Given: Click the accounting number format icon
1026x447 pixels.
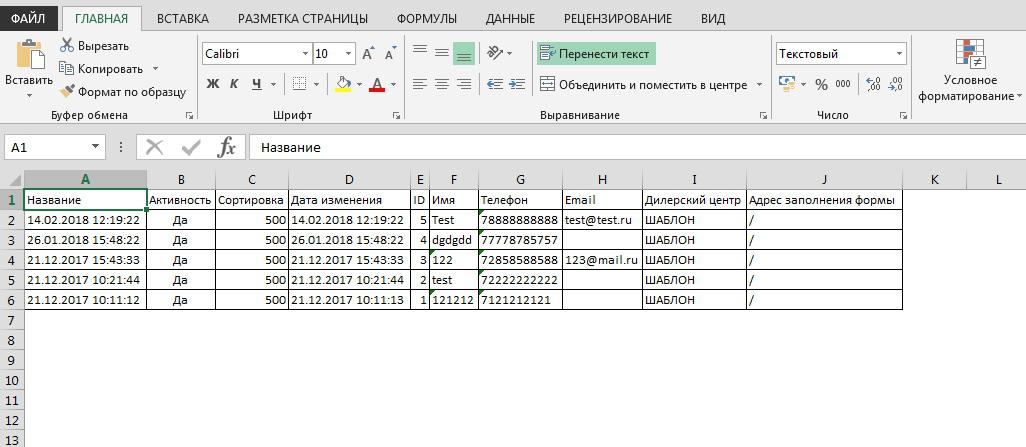Looking at the screenshot, I should pyautogui.click(x=787, y=84).
